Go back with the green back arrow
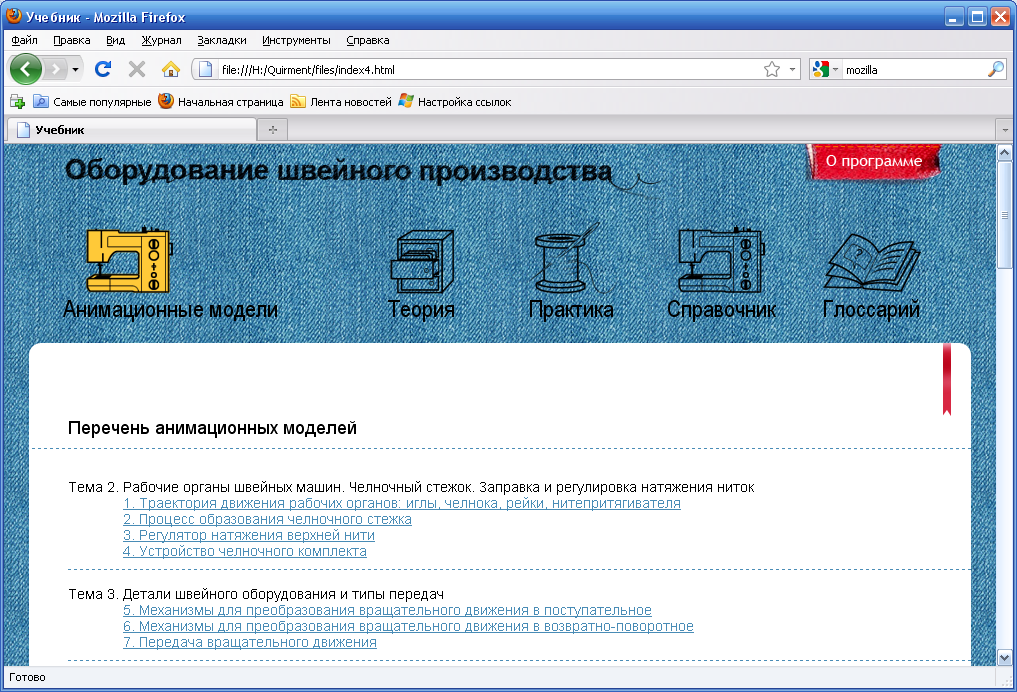 (x=26, y=69)
